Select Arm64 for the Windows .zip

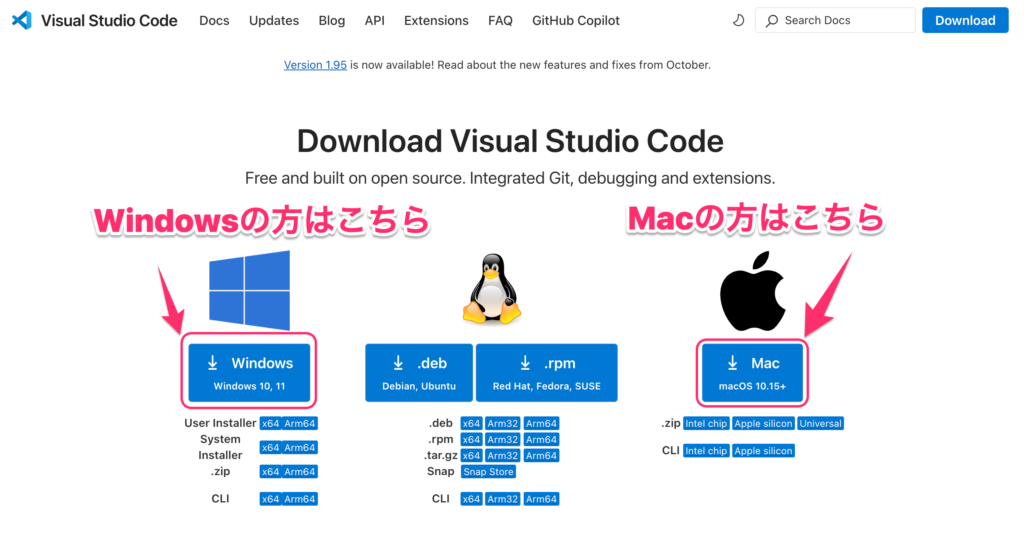300,472
